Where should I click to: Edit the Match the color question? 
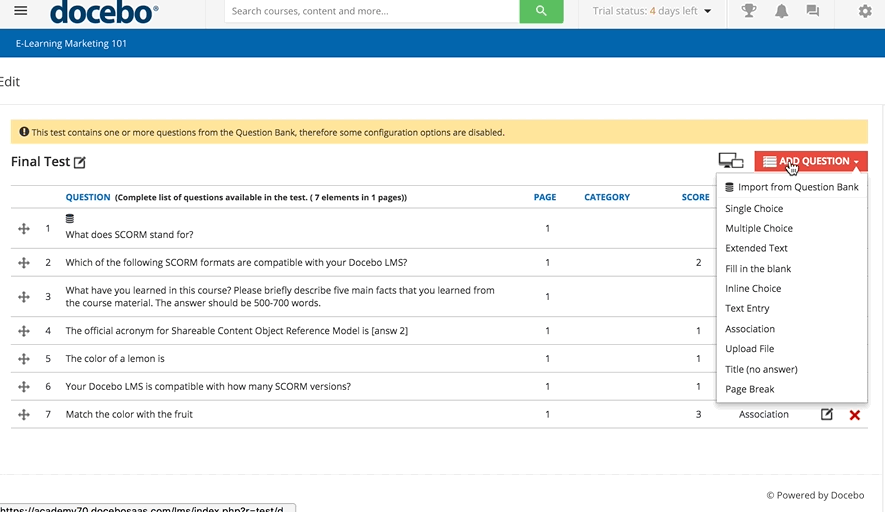[x=826, y=414]
